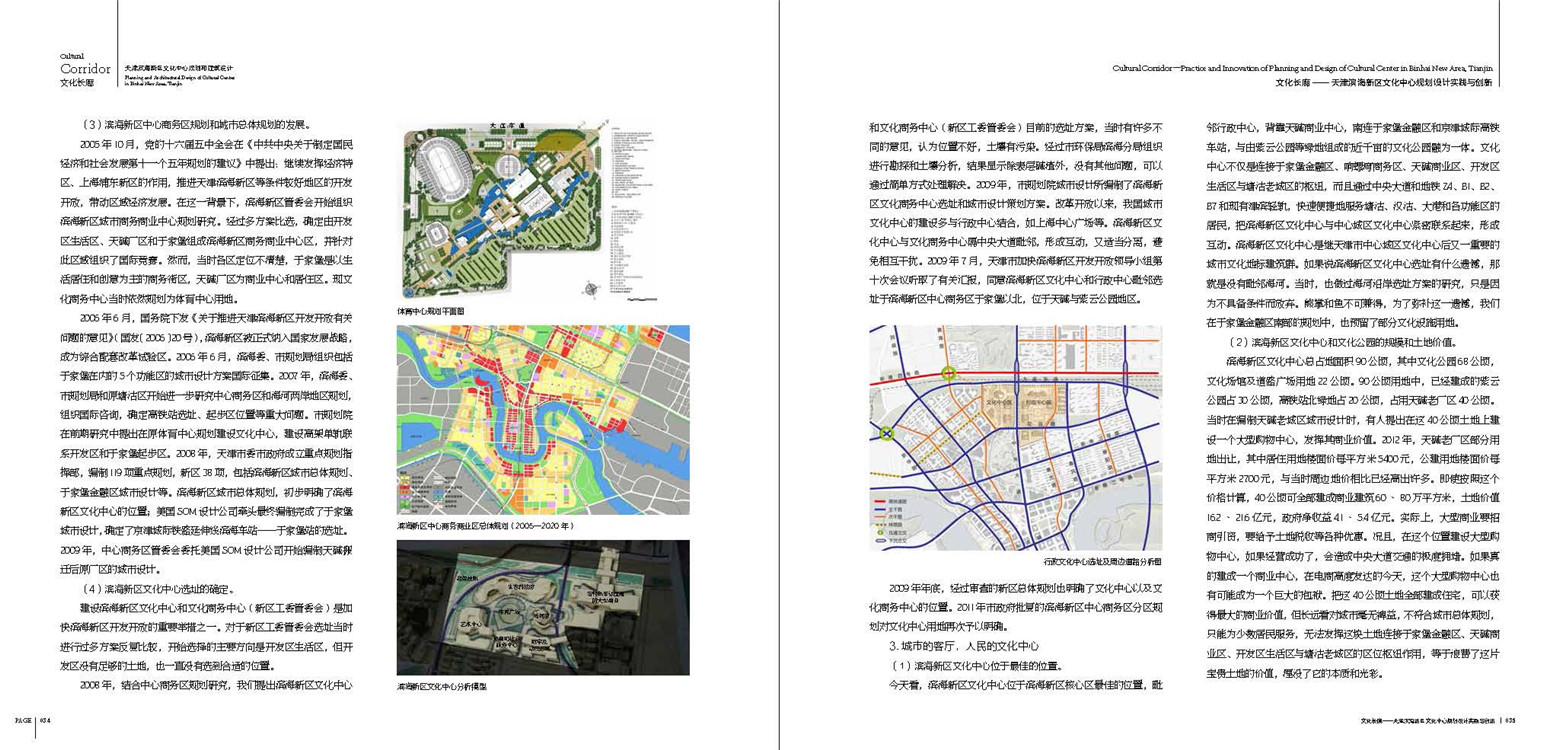Click the colorful land-use zoning map
This screenshot has height=750, width=1559.
529,420
